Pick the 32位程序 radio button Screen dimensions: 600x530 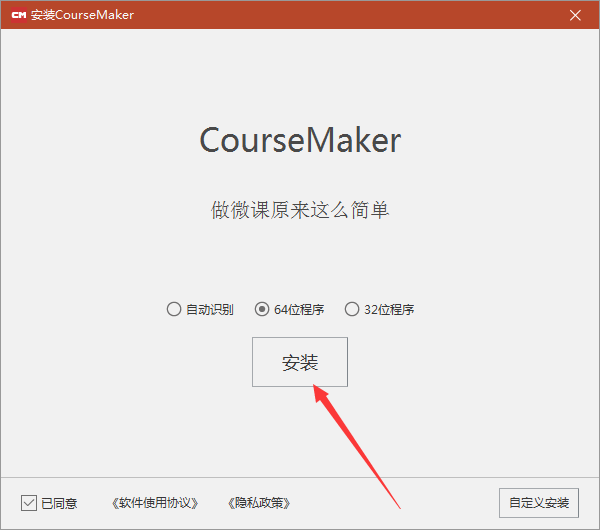(x=352, y=309)
